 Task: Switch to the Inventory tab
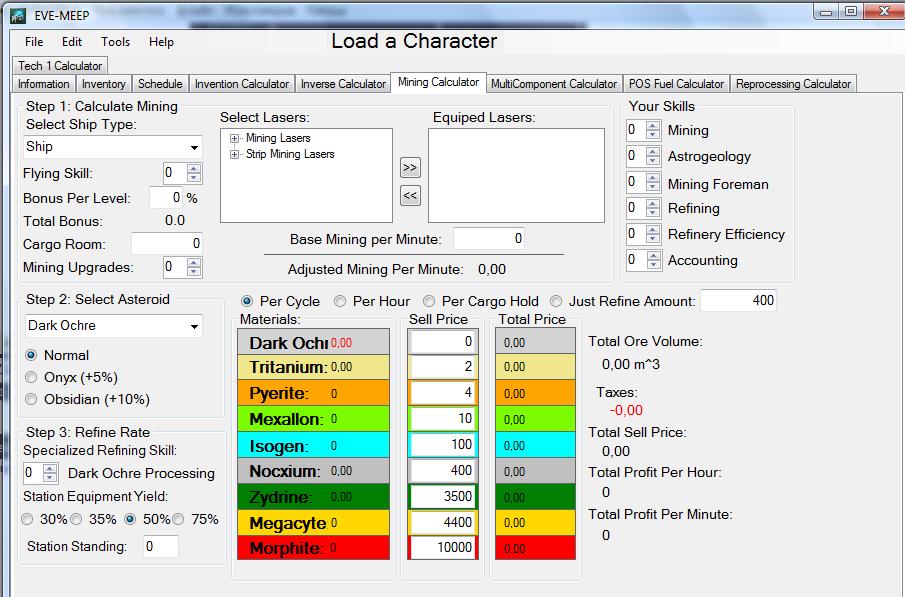(103, 84)
